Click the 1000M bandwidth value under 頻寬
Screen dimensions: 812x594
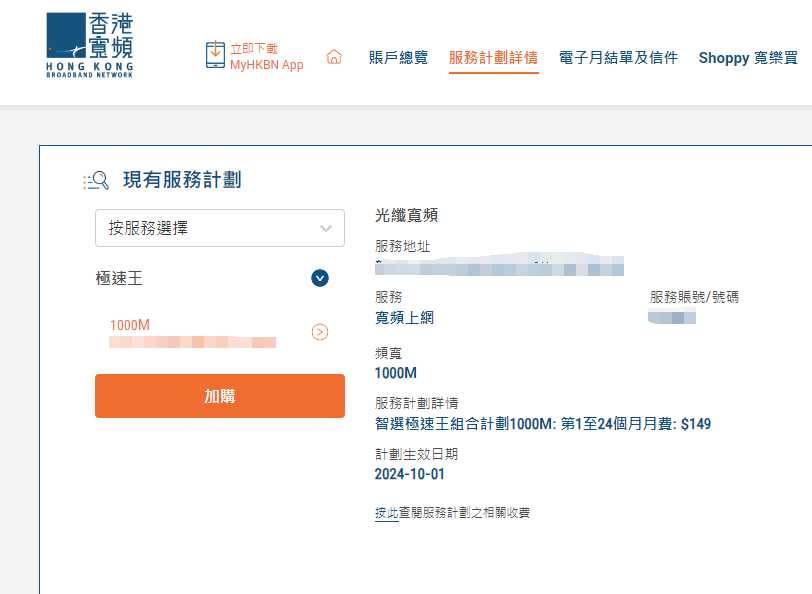point(396,373)
